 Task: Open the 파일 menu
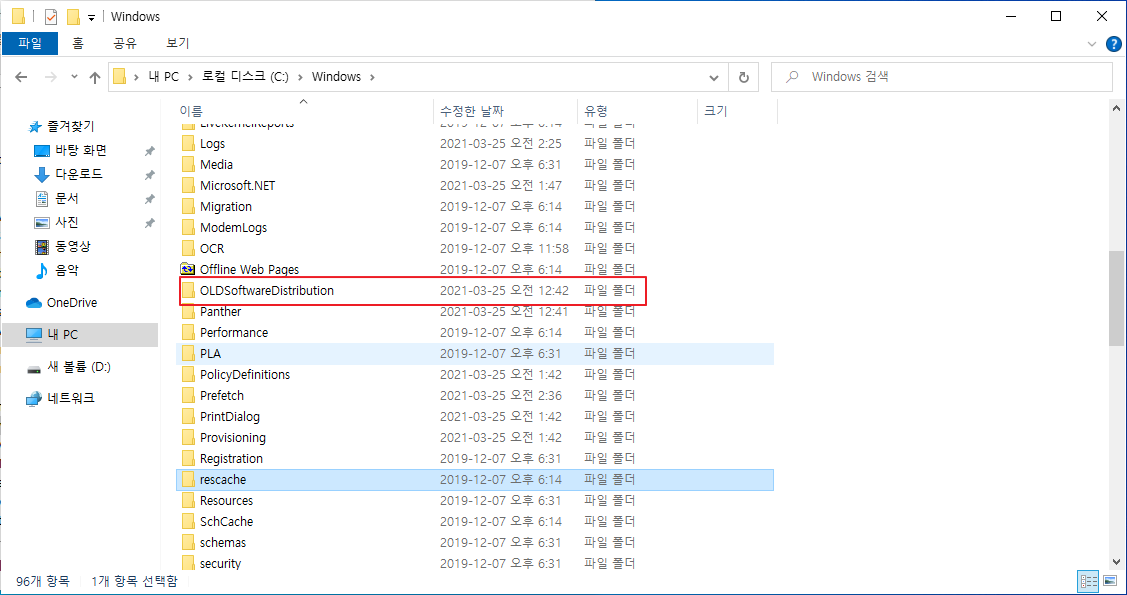click(30, 43)
